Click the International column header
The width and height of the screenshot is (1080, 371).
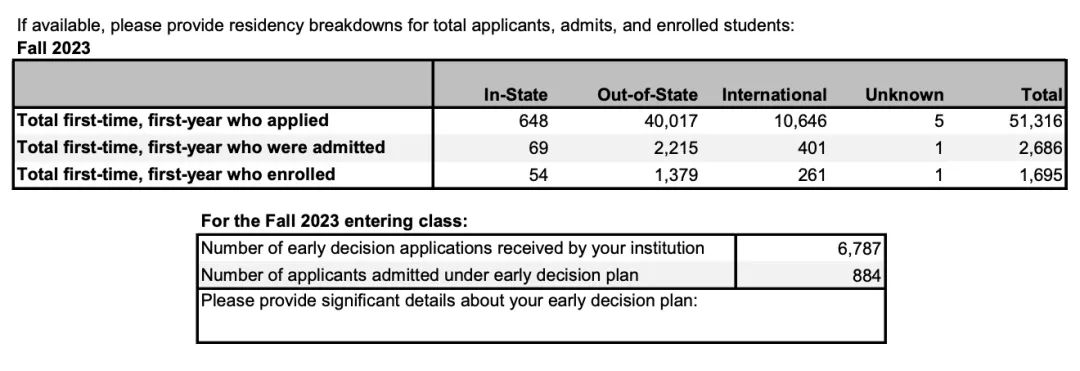(773, 95)
